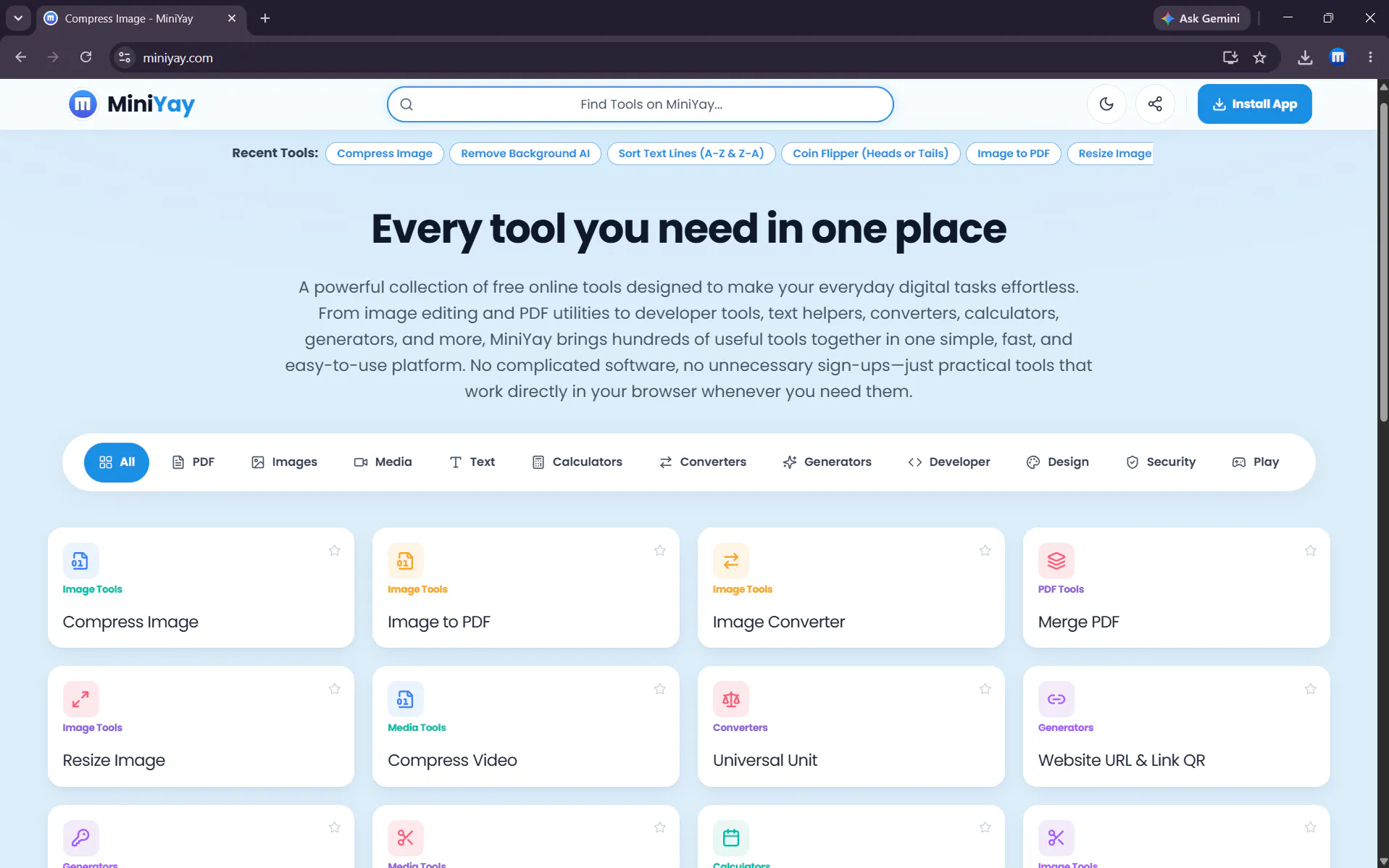Open Sort Text Lines recent tool
The width and height of the screenshot is (1389, 868).
[x=691, y=153]
